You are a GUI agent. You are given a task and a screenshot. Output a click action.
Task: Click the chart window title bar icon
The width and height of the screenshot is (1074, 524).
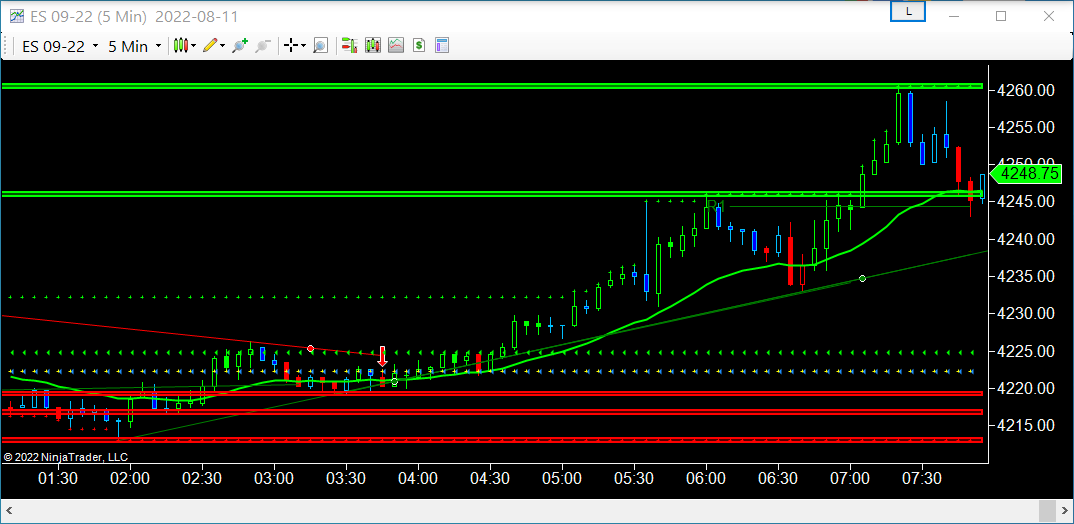(x=16, y=16)
